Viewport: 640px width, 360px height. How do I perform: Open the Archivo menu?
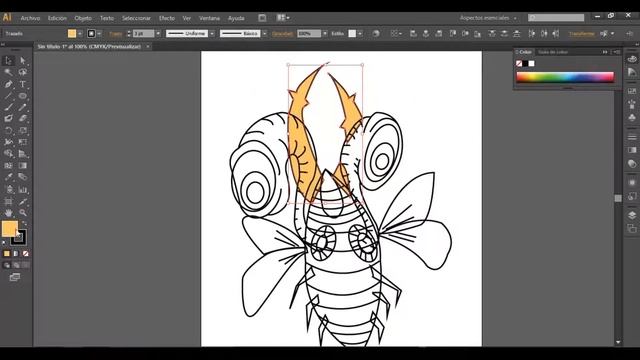coord(30,18)
